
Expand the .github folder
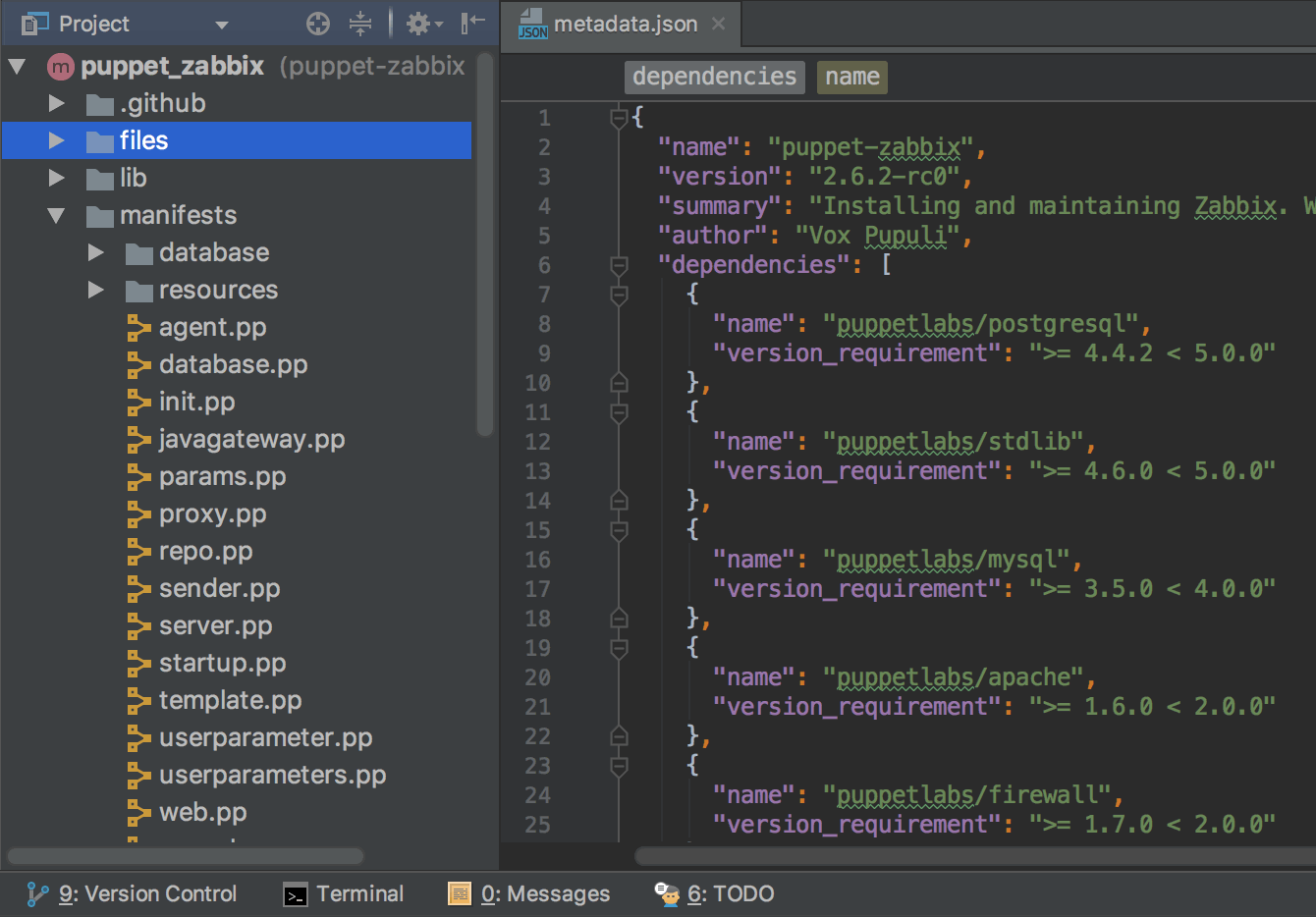point(57,103)
